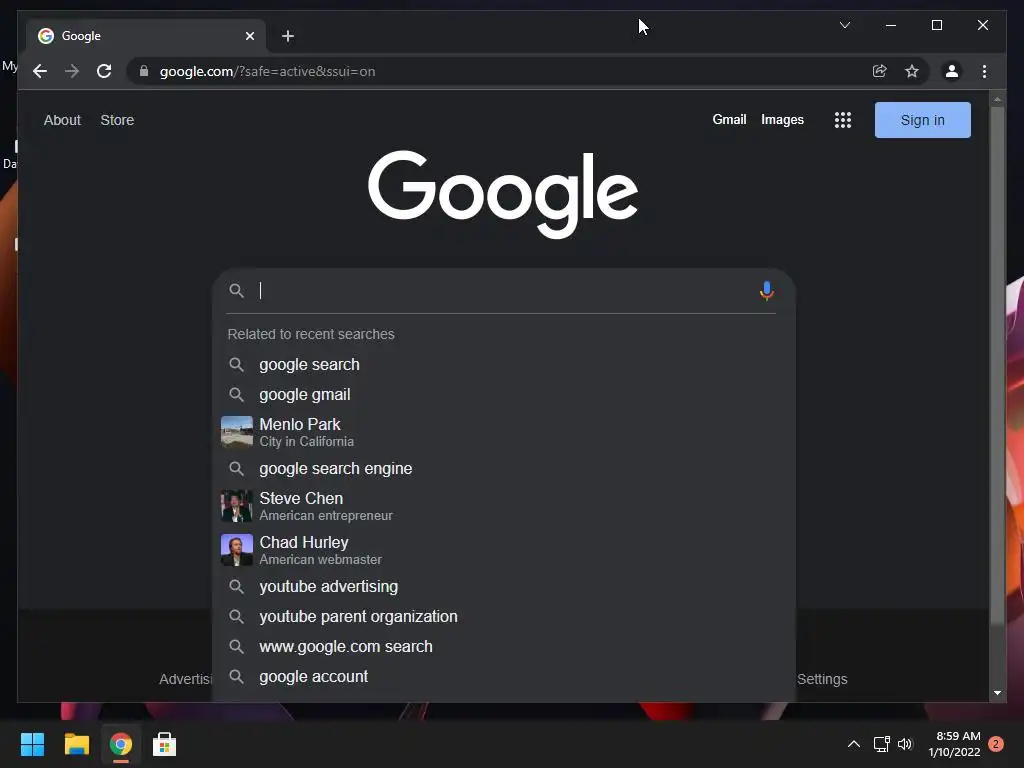This screenshot has height=768, width=1024.
Task: Click the Sign in button
Action: pos(922,120)
